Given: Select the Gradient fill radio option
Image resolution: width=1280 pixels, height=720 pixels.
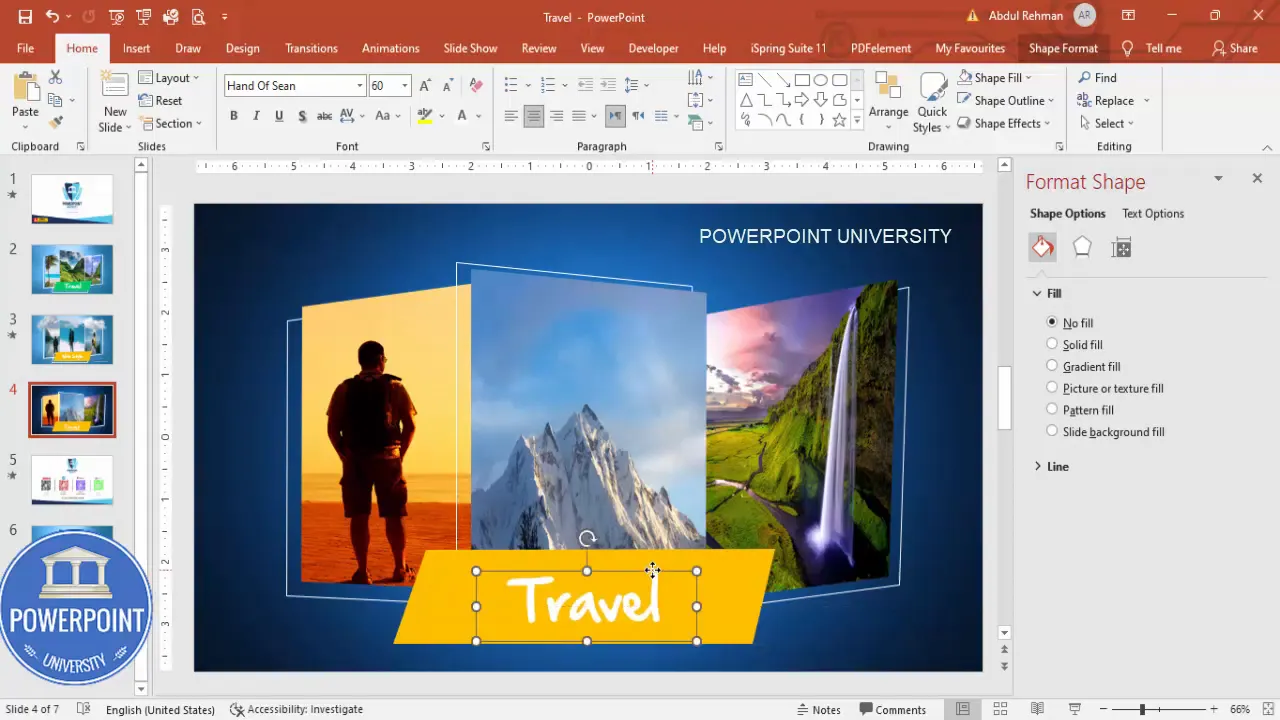Looking at the screenshot, I should point(1052,366).
